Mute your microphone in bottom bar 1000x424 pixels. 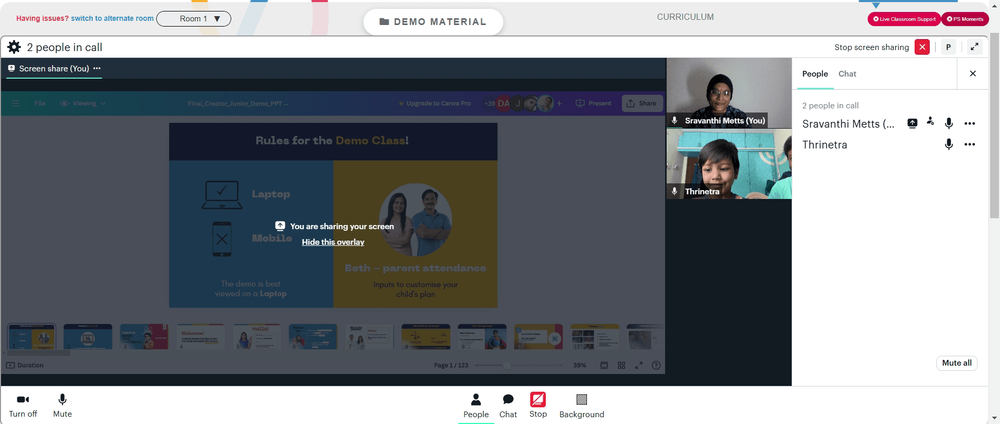(62, 406)
